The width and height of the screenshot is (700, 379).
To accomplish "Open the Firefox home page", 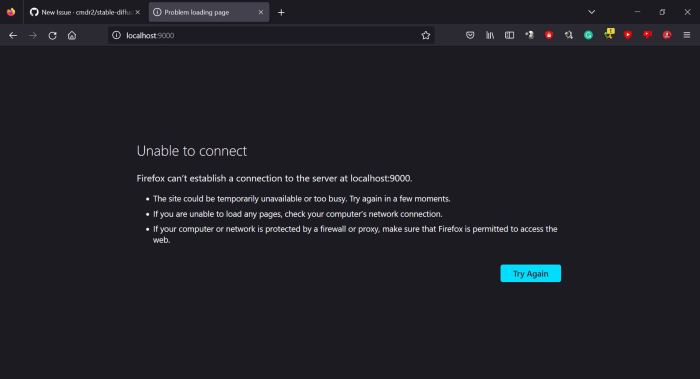I will pos(72,35).
